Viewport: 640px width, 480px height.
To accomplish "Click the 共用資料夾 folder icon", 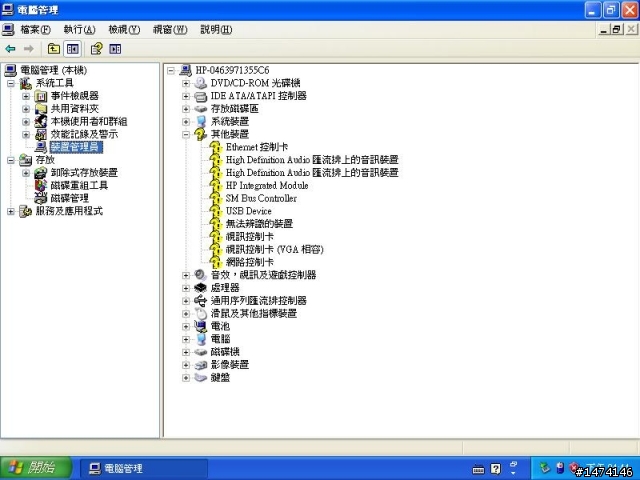I will 41,109.
